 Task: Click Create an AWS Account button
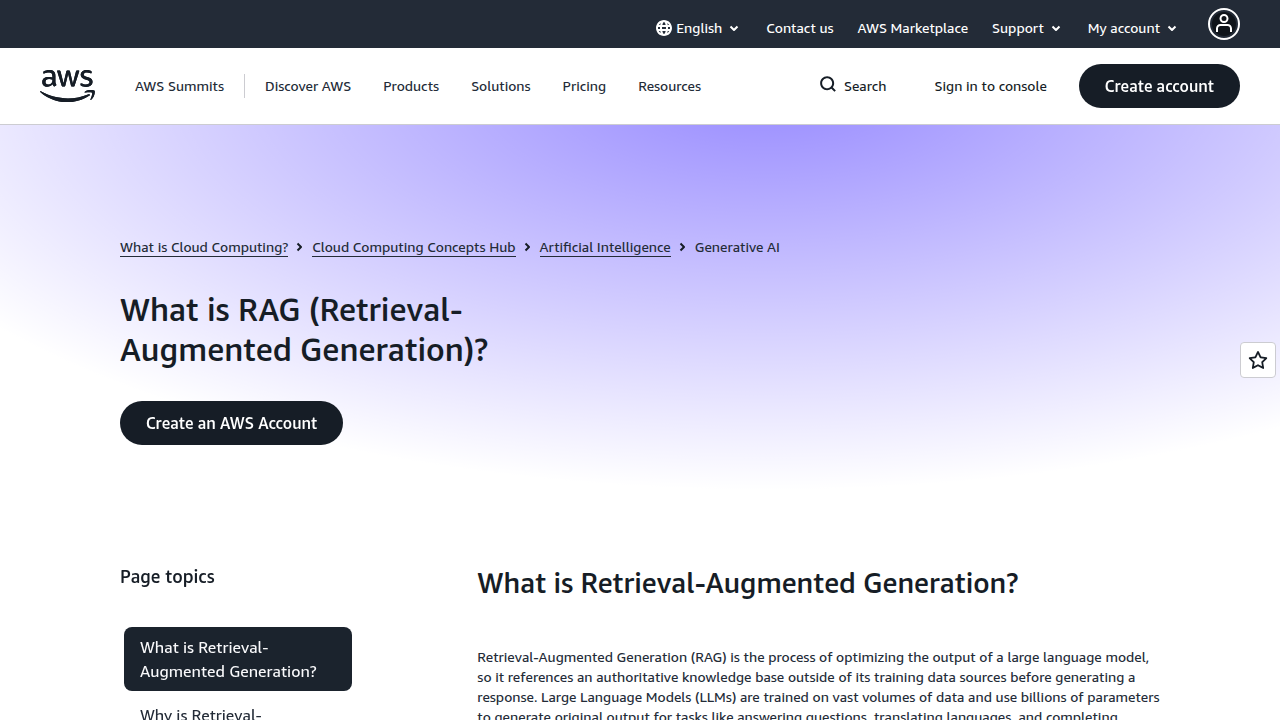click(x=231, y=423)
